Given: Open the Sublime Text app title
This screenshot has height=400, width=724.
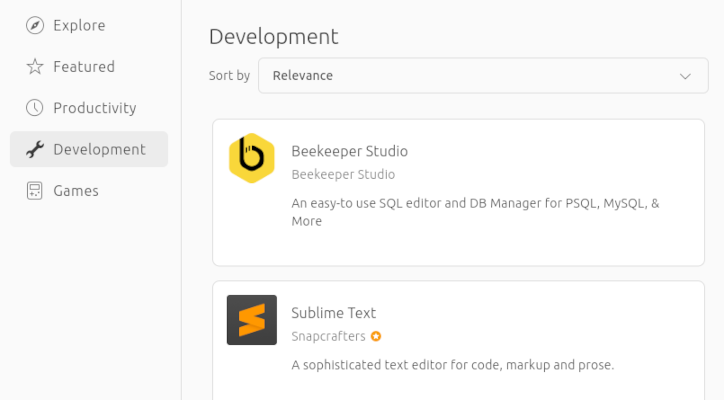Looking at the screenshot, I should (x=333, y=313).
